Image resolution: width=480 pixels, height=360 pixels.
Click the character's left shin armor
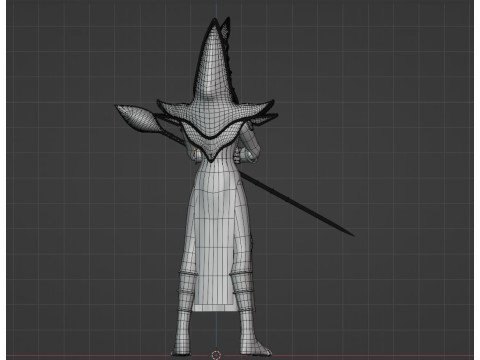[186, 291]
